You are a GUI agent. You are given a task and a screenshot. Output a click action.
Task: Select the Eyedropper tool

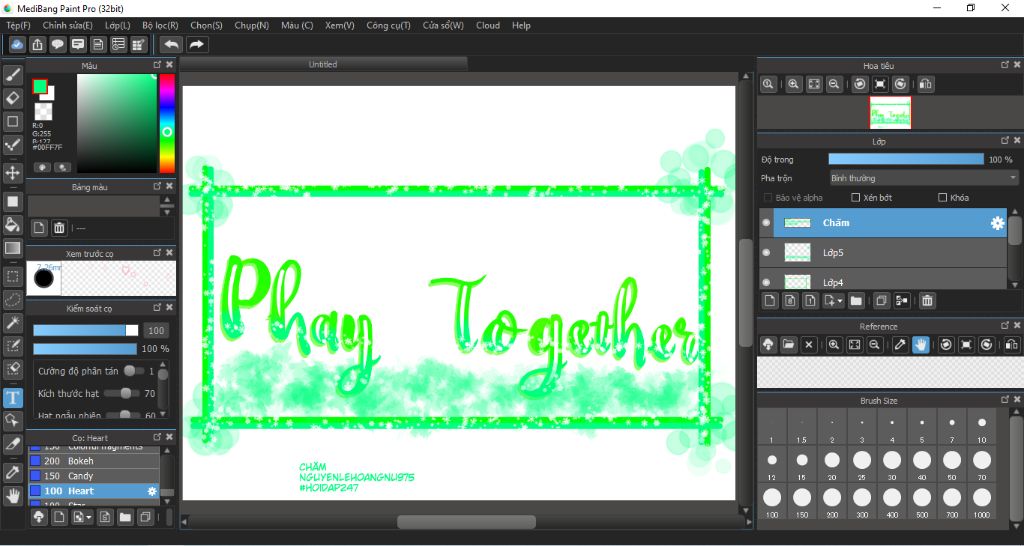coord(12,472)
